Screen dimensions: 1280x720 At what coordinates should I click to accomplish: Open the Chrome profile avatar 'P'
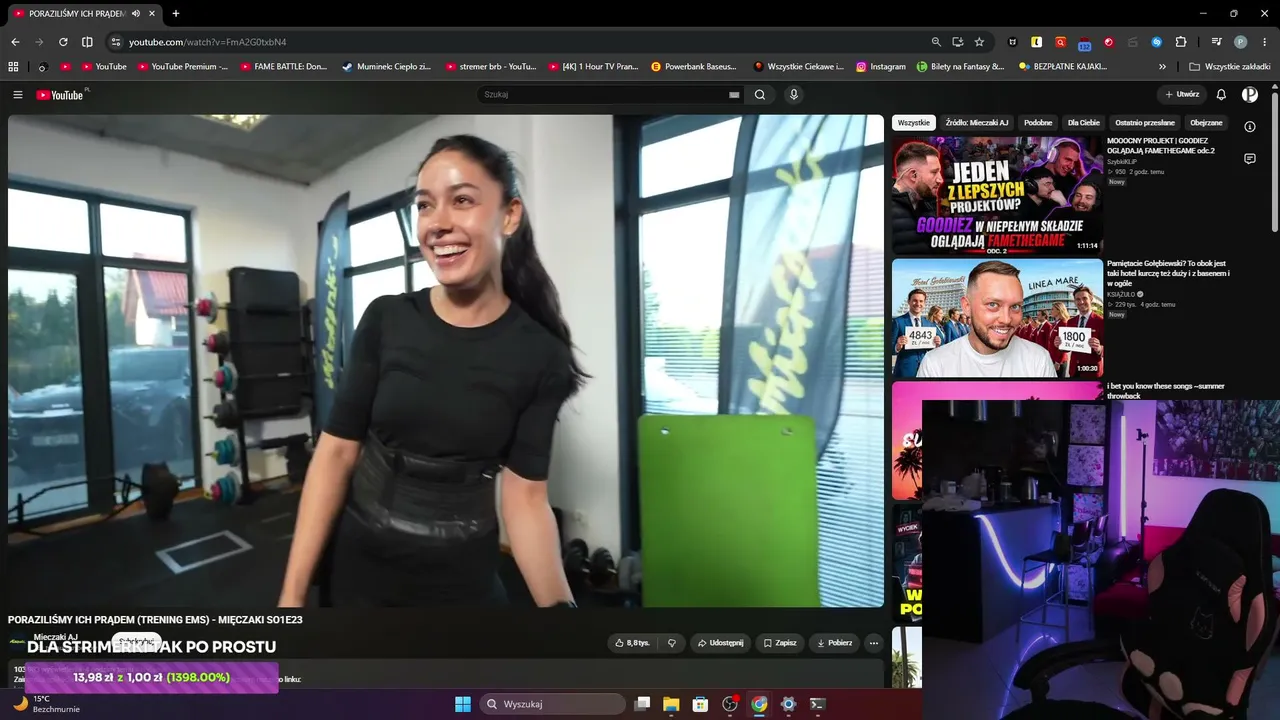click(1241, 42)
